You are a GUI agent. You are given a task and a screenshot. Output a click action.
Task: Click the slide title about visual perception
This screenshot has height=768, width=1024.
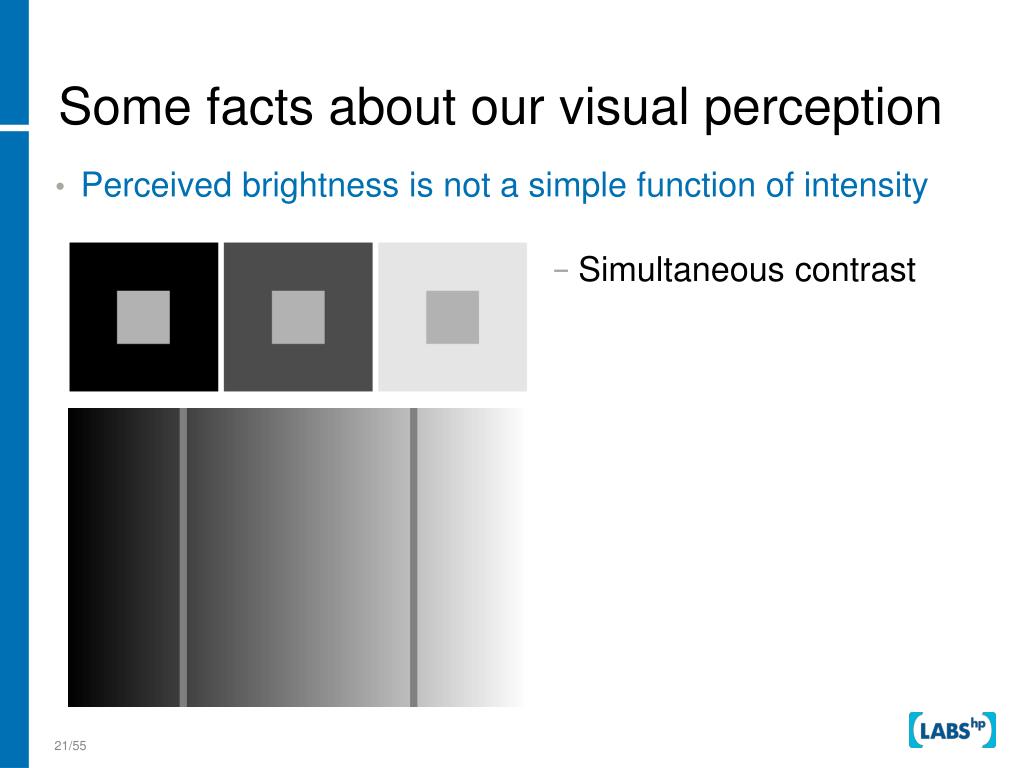click(500, 107)
